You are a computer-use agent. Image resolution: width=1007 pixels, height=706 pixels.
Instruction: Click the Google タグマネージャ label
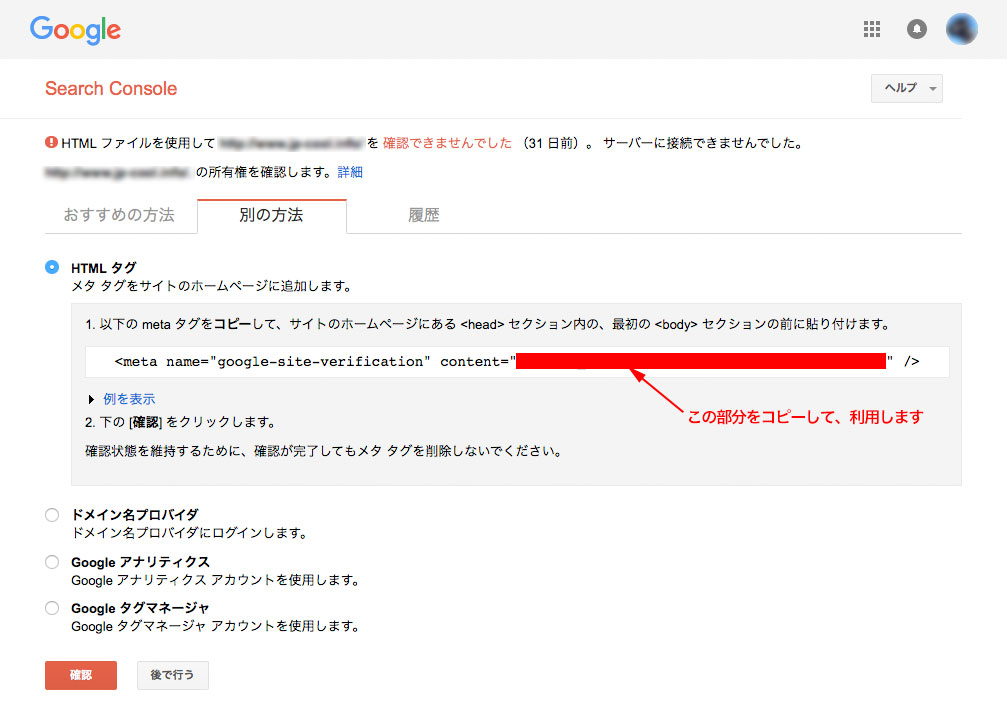click(140, 608)
